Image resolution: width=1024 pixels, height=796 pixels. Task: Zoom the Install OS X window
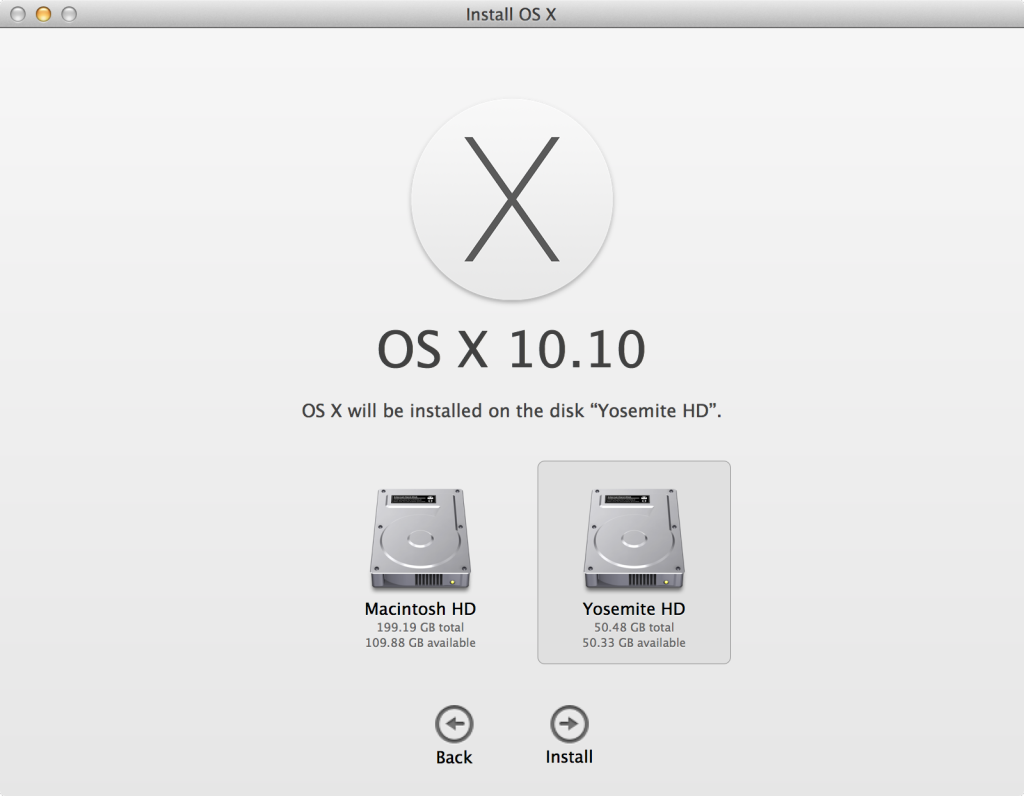click(x=69, y=14)
